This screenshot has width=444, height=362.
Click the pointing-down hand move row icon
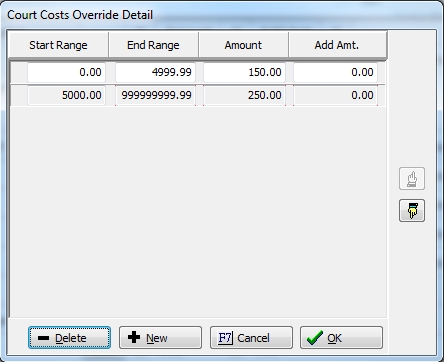pos(412,211)
